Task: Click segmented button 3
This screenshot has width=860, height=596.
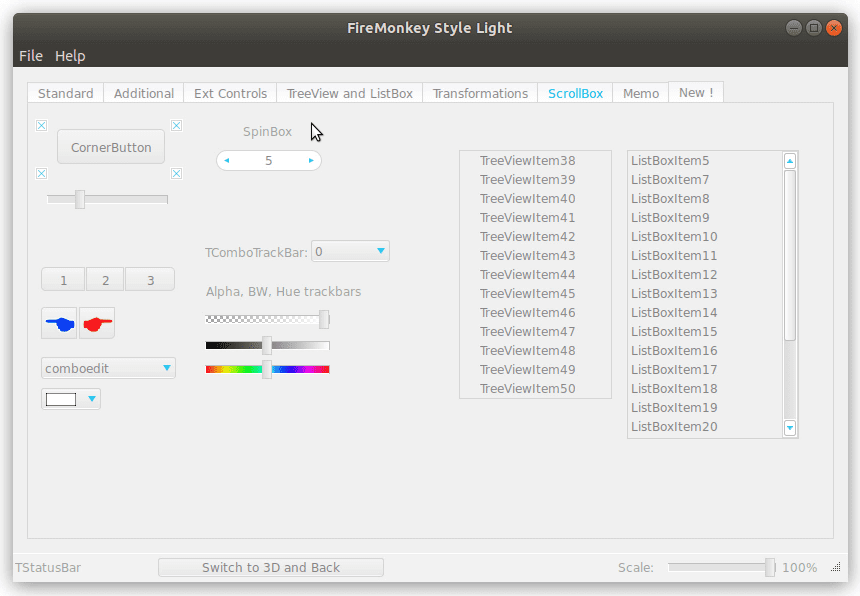Action: [x=150, y=280]
